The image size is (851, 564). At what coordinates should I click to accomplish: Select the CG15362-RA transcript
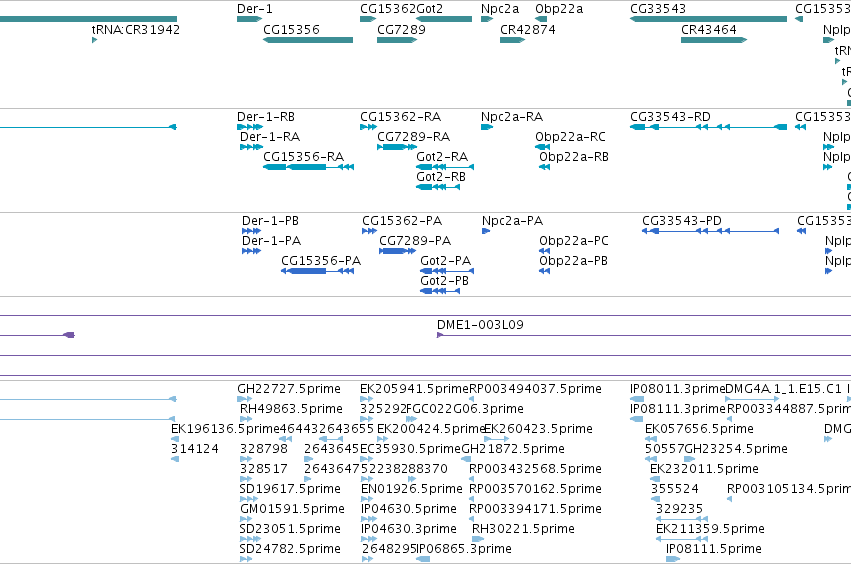pyautogui.click(x=368, y=127)
